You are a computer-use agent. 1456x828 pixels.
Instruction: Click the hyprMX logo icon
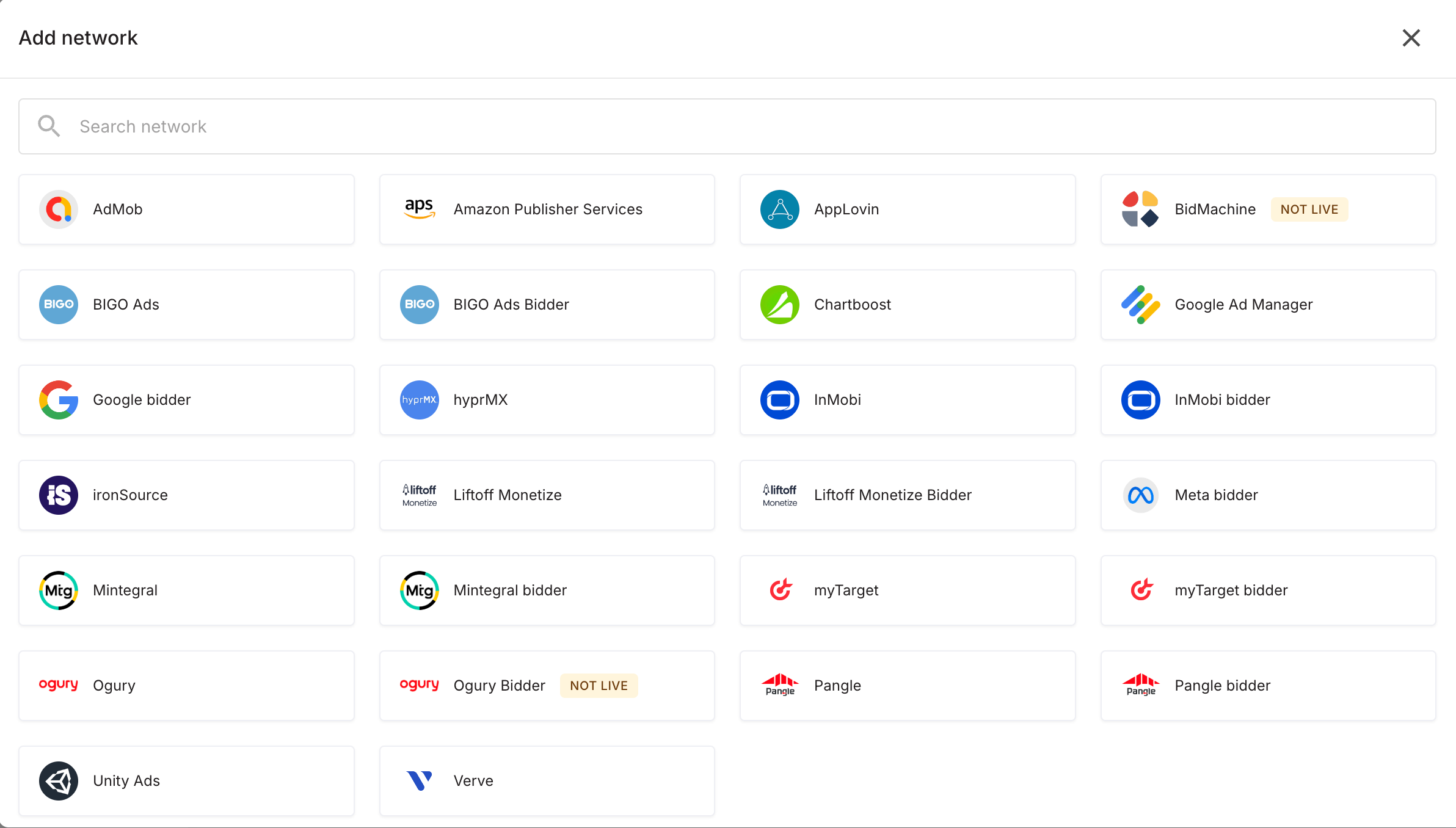[x=420, y=400]
